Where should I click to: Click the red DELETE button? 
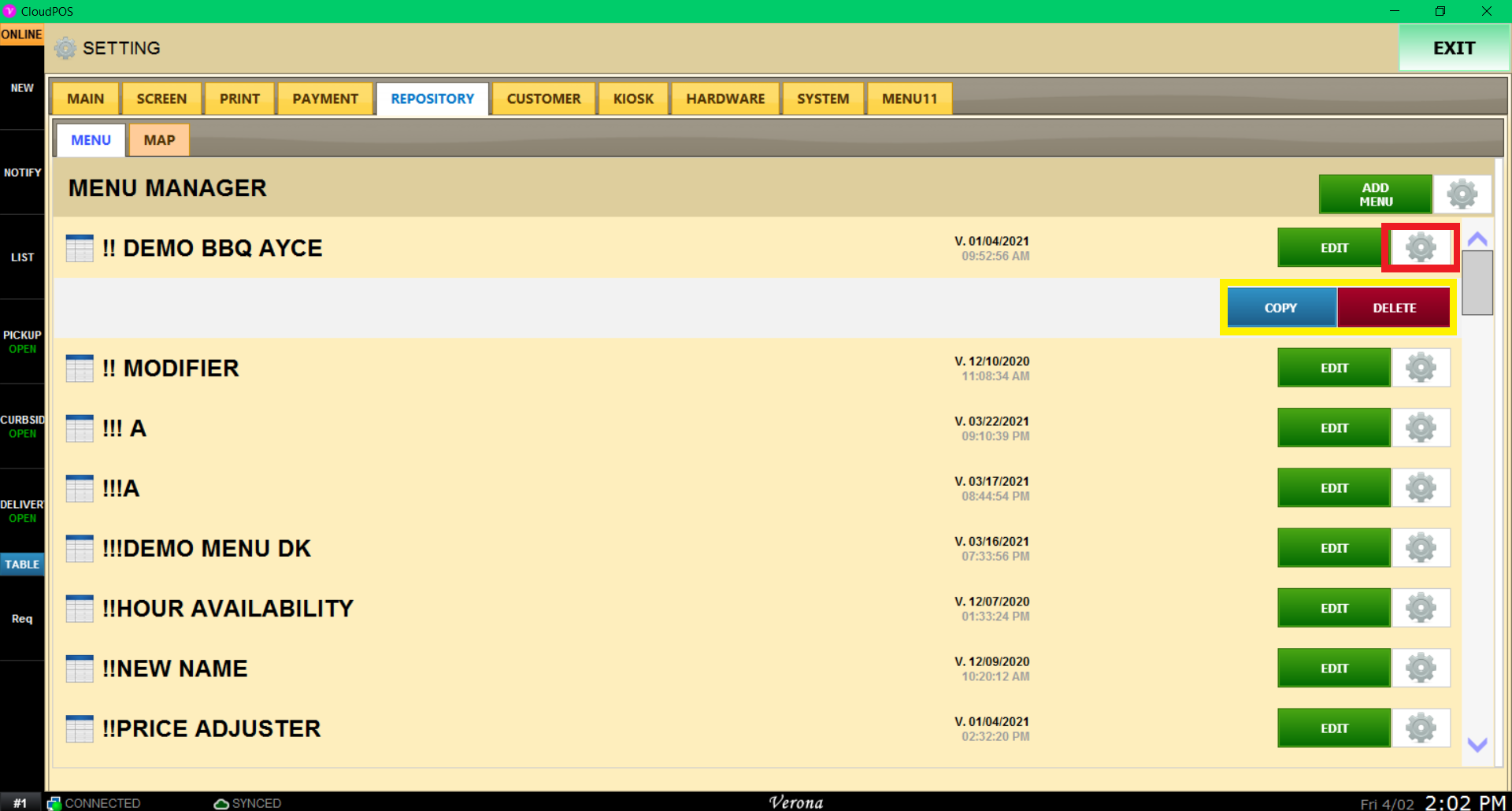[x=1394, y=308]
